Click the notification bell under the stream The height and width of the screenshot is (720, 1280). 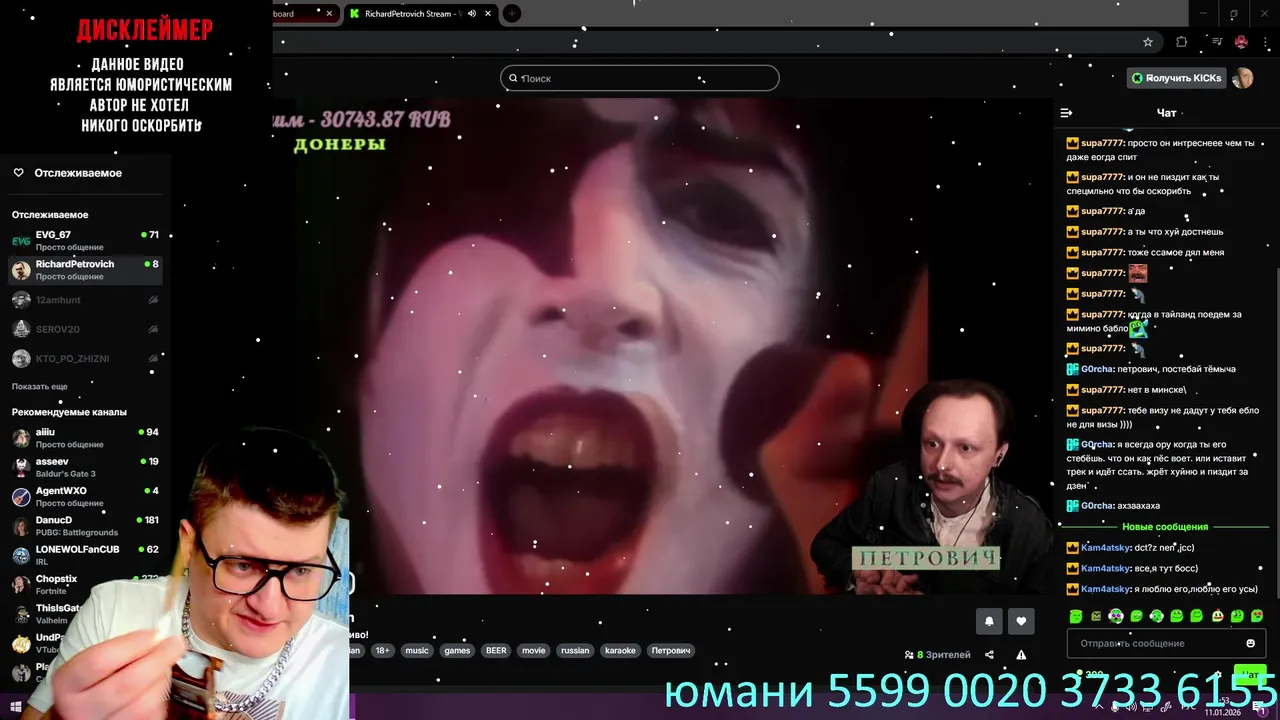pos(989,621)
